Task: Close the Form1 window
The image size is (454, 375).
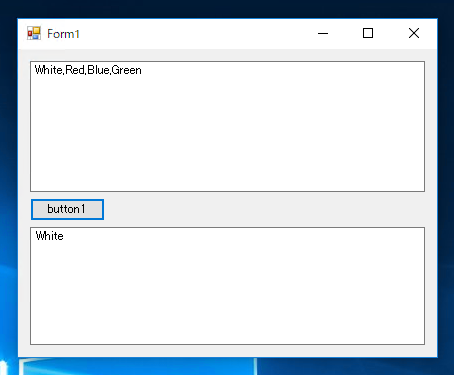Action: [x=414, y=33]
